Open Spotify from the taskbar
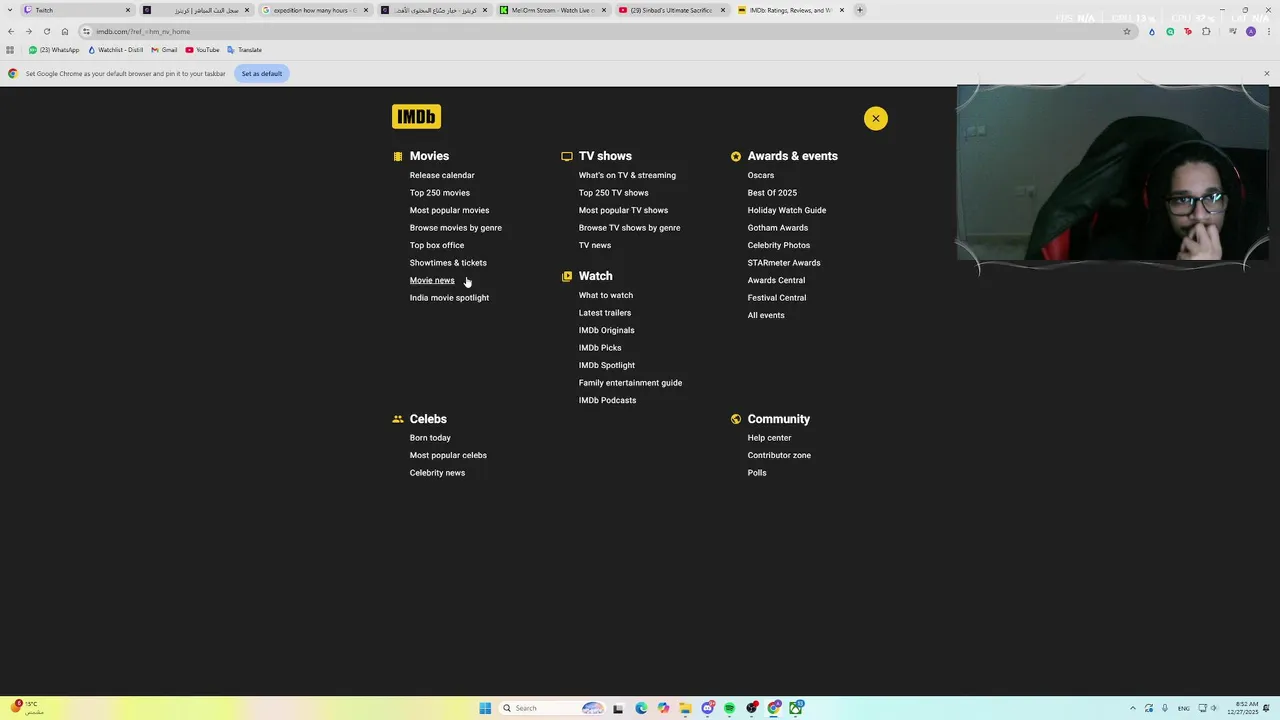 (x=729, y=708)
